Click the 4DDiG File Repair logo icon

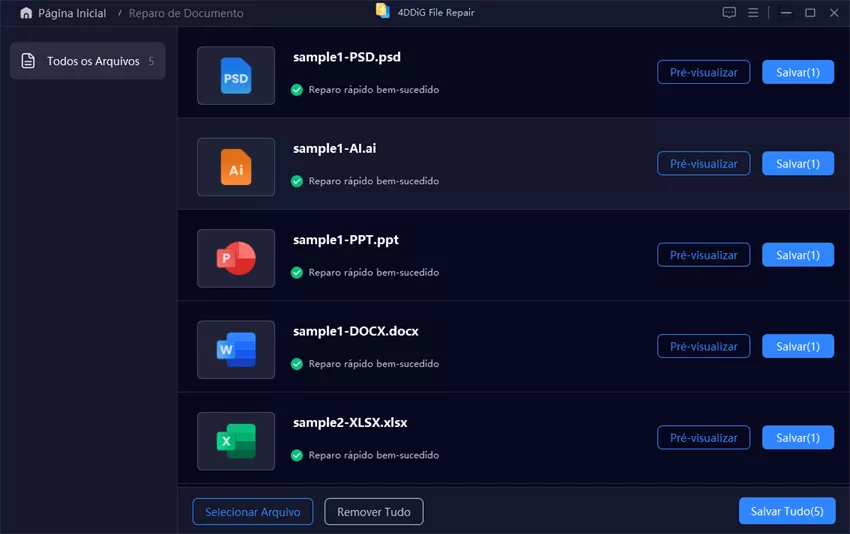click(382, 11)
